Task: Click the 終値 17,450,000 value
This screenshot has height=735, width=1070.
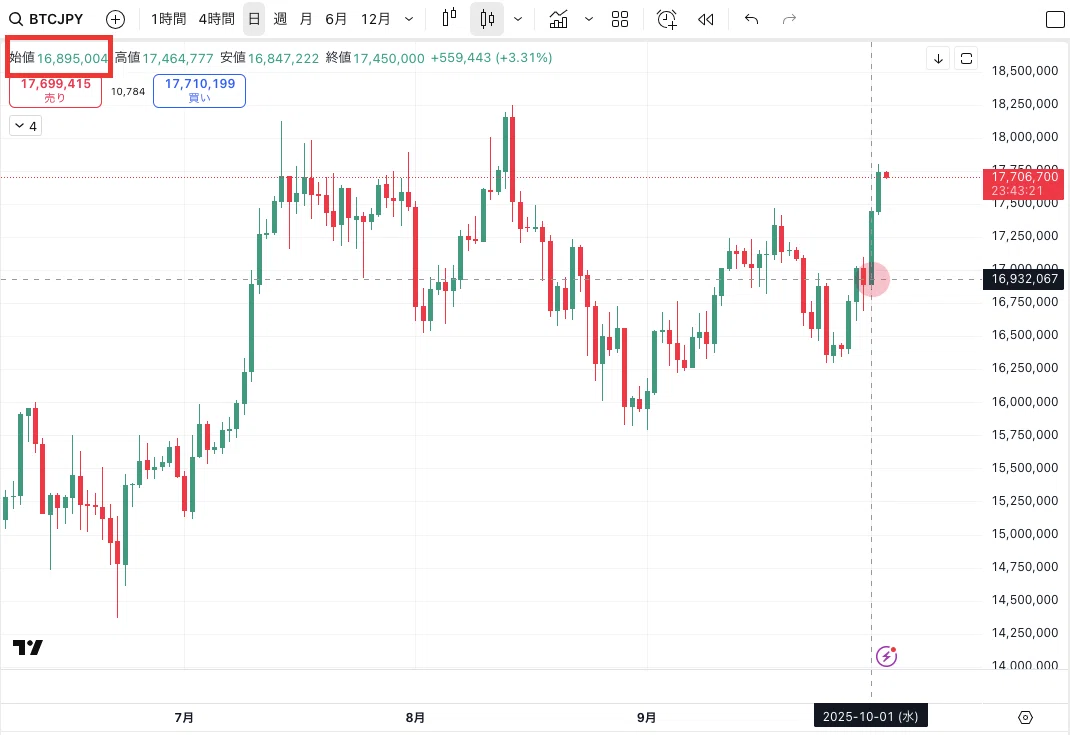Action: 388,58
